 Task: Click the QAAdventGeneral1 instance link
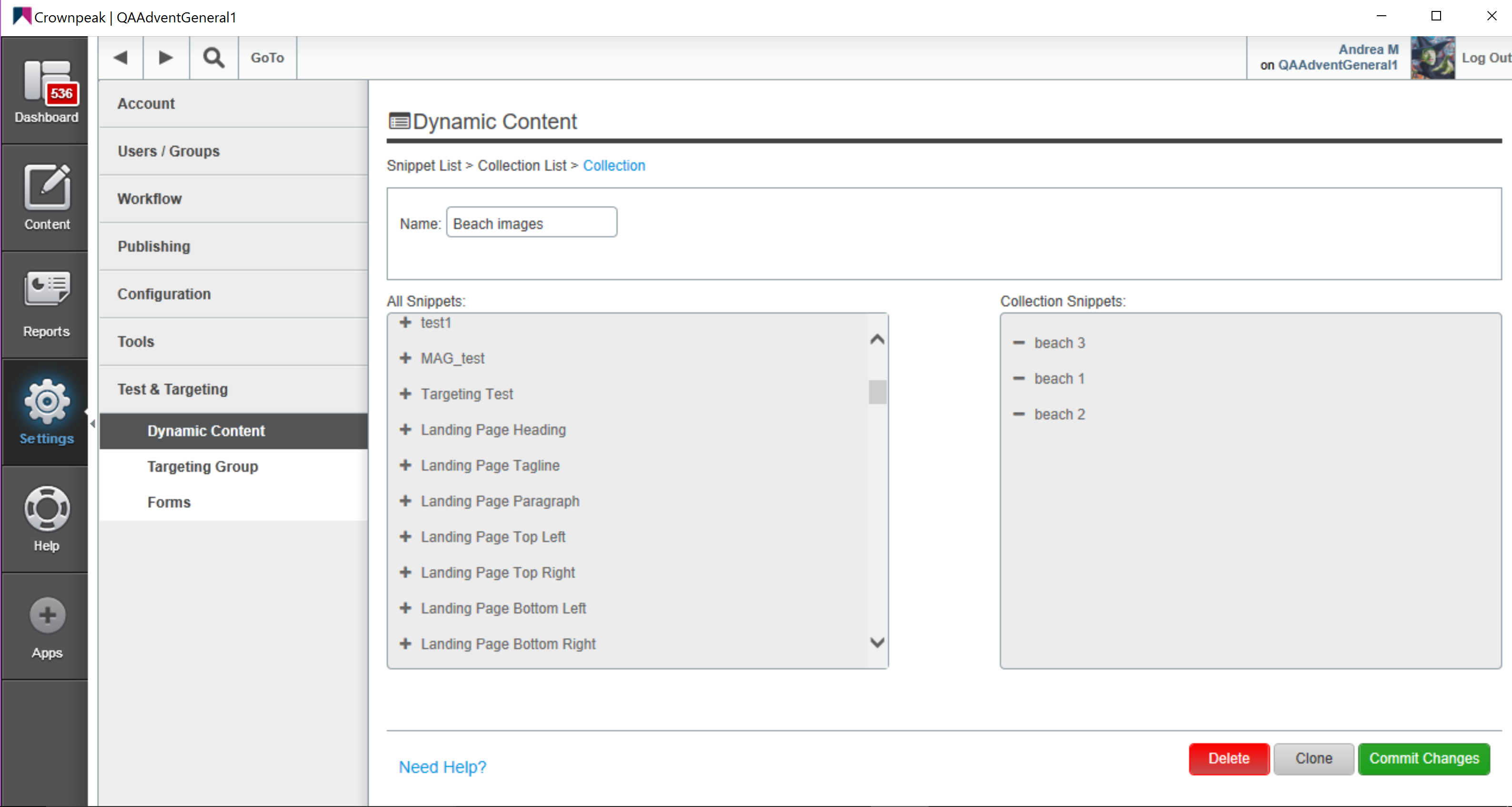[x=1338, y=65]
